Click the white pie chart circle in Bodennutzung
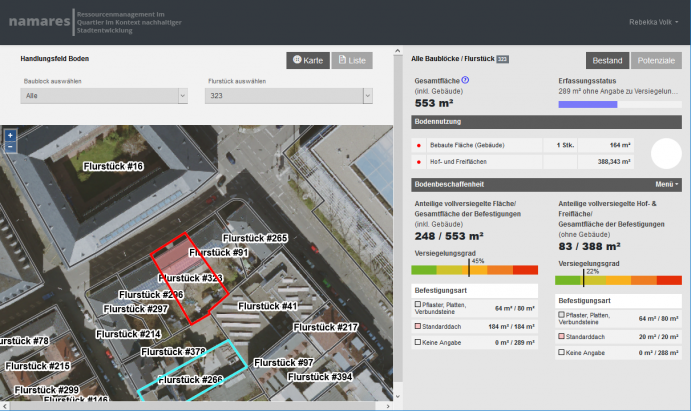The image size is (691, 411). [665, 153]
